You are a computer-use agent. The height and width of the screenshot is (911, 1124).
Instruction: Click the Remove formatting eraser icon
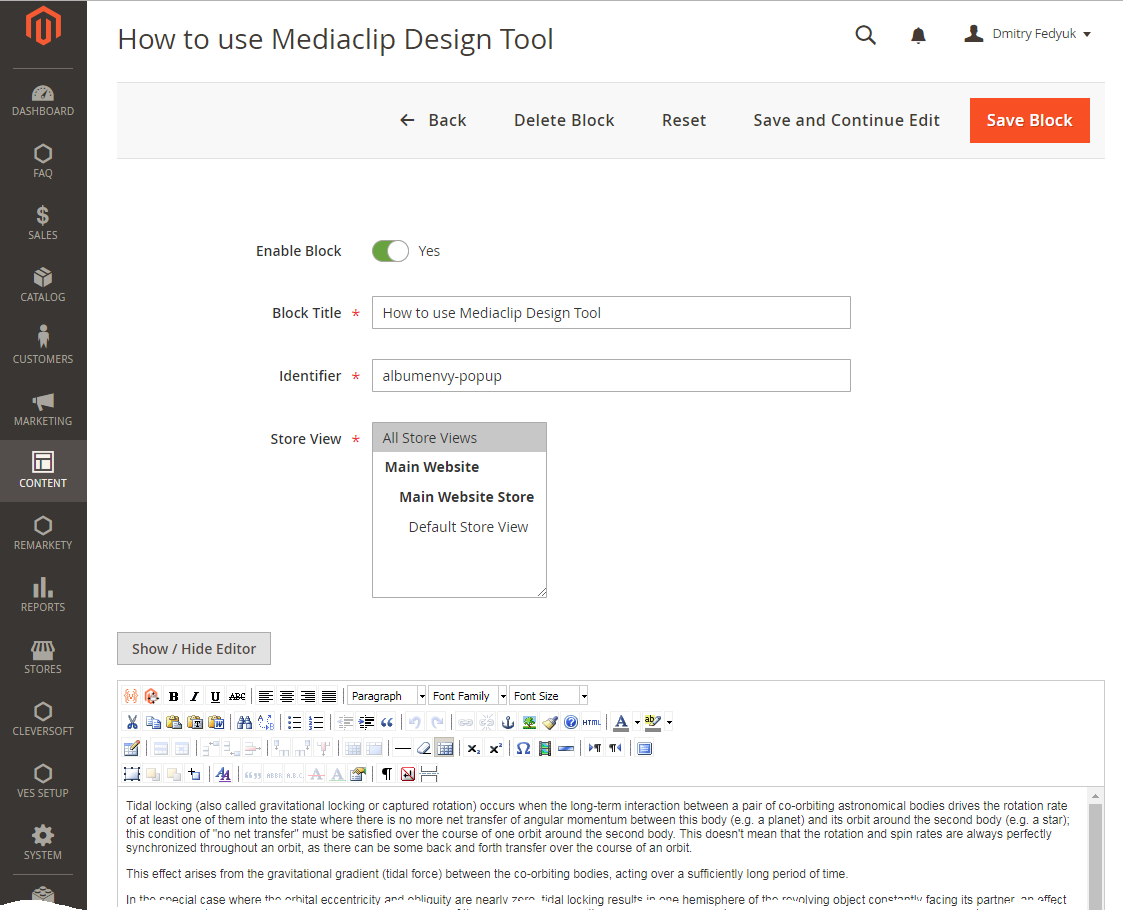[424, 748]
